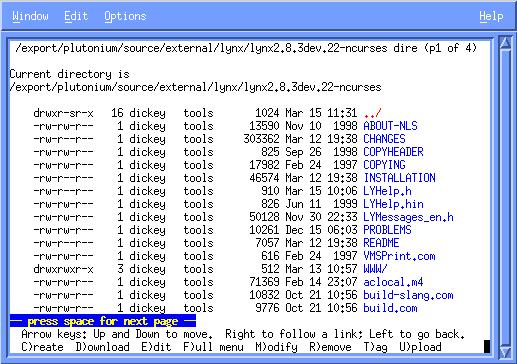517x364 pixels.
Task: Open the COPYING file link
Action: point(384,165)
